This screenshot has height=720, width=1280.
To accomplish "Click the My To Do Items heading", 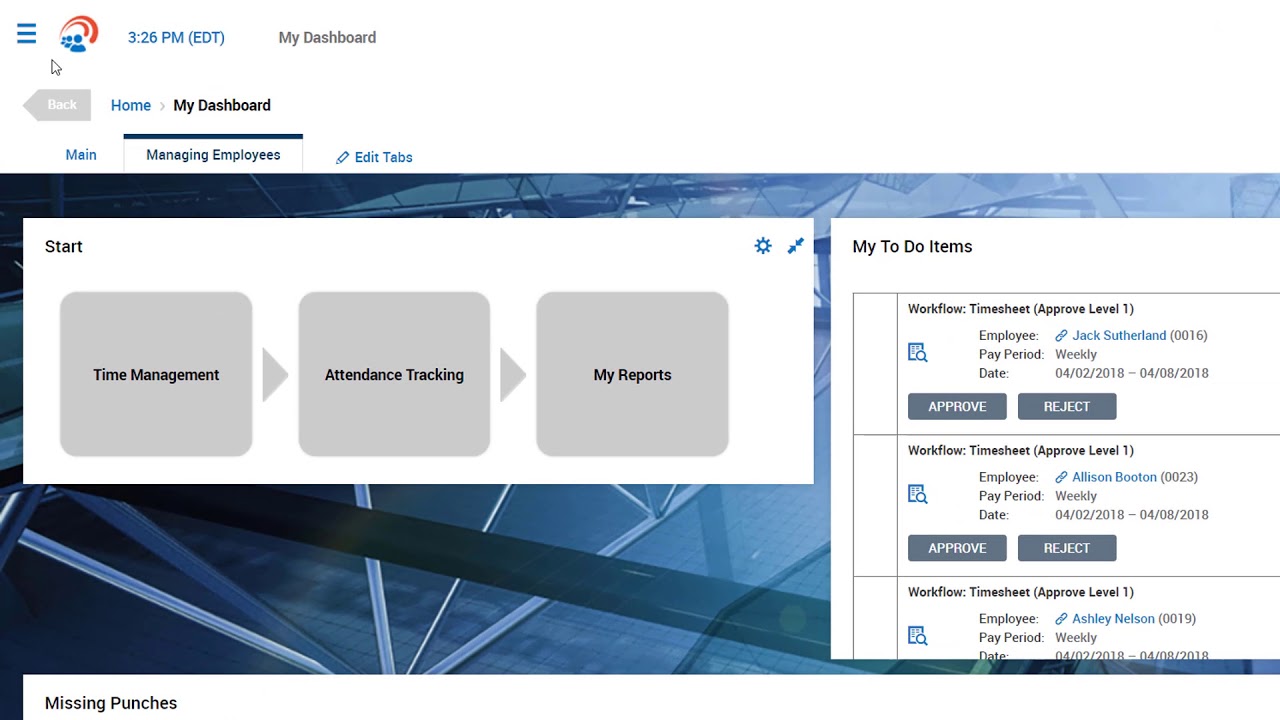I will tap(912, 247).
